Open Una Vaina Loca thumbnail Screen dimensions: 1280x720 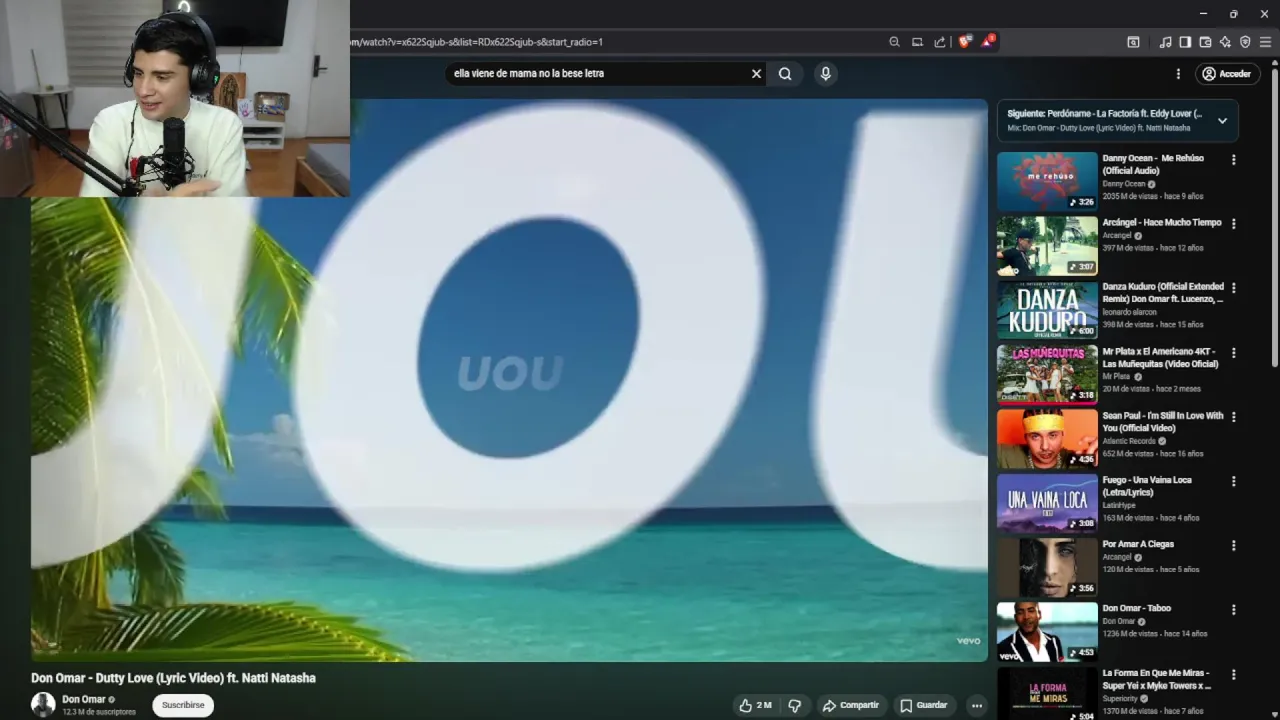click(x=1047, y=503)
